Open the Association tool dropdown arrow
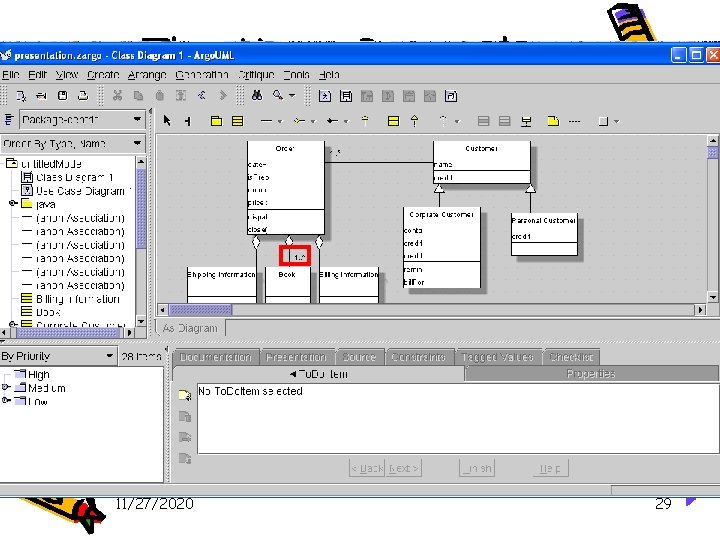The width and height of the screenshot is (720, 540). click(280, 122)
